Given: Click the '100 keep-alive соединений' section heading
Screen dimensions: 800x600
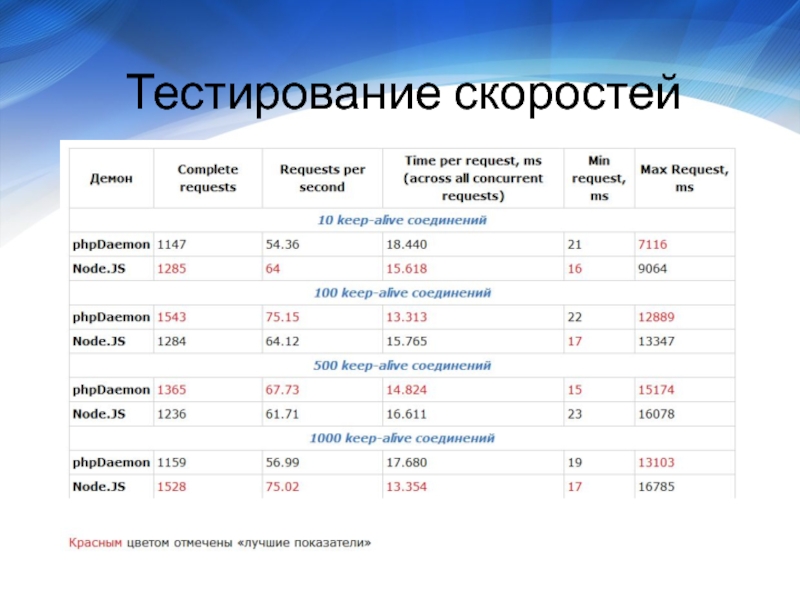Looking at the screenshot, I should (x=402, y=293).
